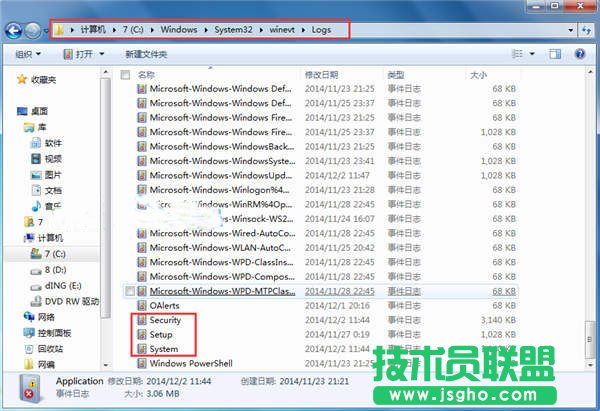Open the view options dropdown arrow
The image size is (600, 411).
click(532, 54)
